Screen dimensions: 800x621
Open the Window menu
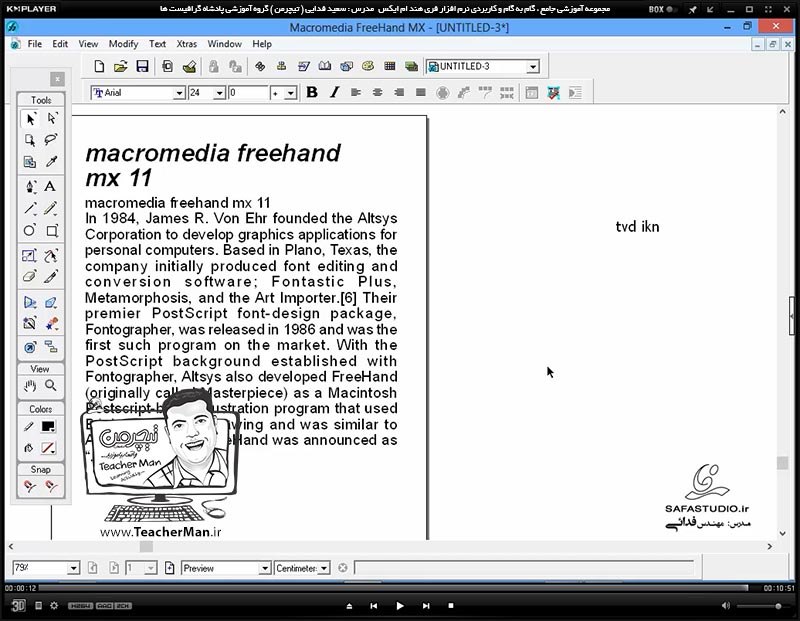pyautogui.click(x=224, y=44)
